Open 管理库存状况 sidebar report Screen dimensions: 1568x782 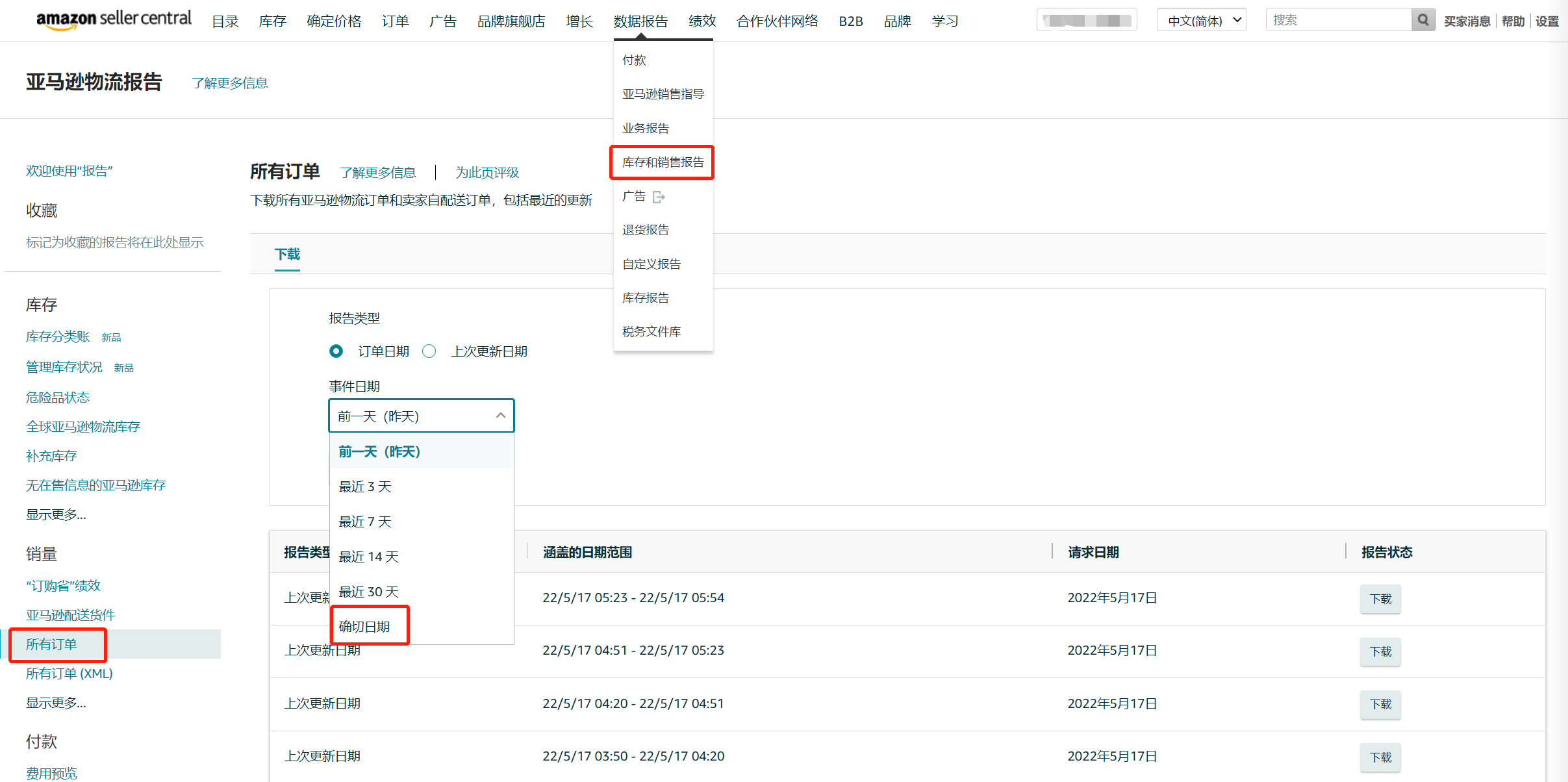(64, 367)
